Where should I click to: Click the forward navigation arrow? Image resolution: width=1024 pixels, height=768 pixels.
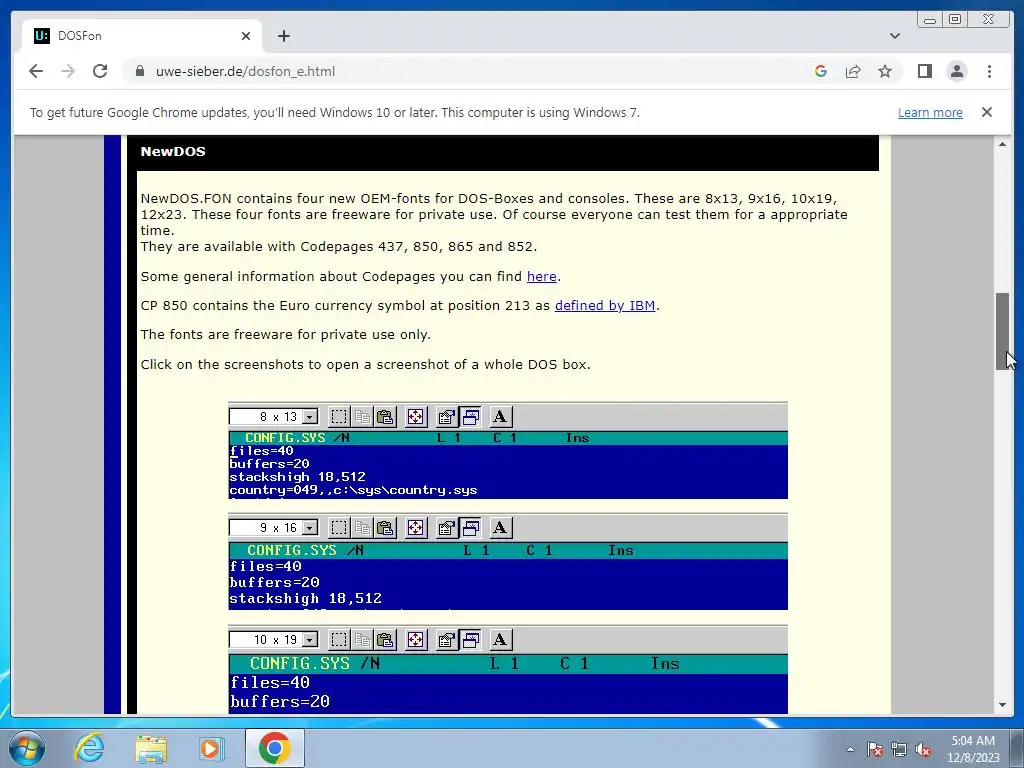(68, 71)
